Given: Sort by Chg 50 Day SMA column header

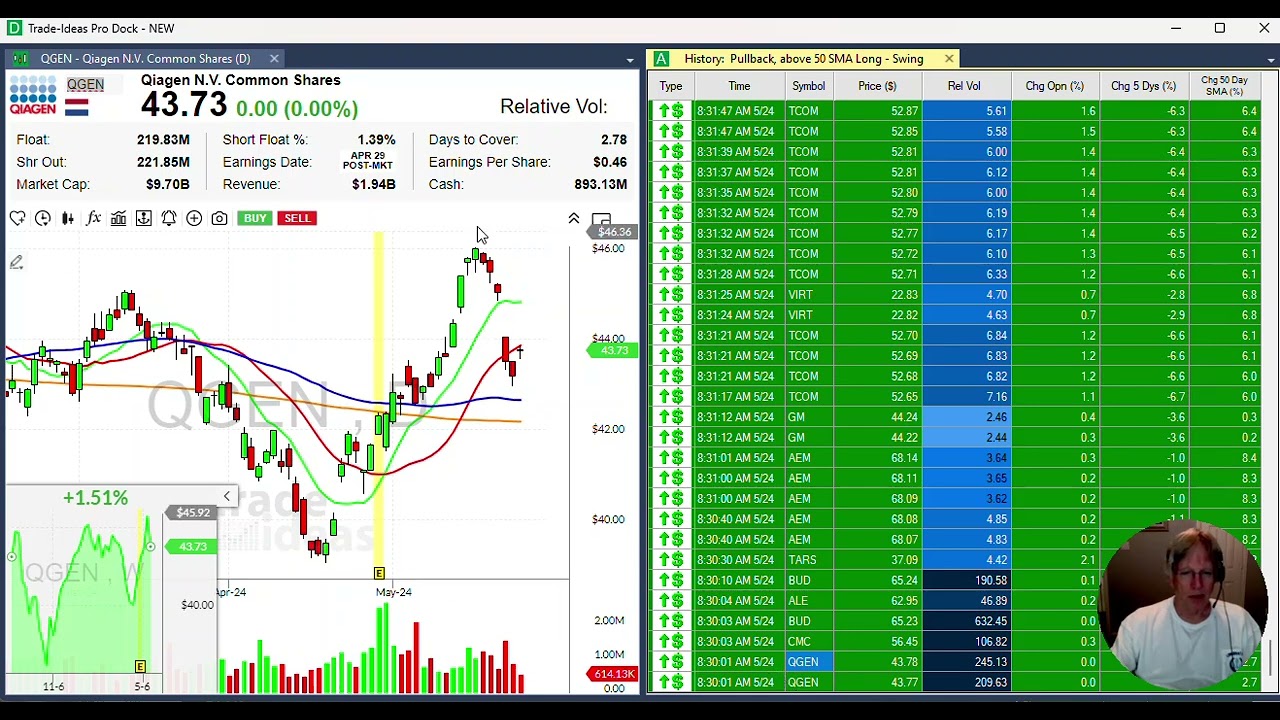Looking at the screenshot, I should click(1224, 86).
